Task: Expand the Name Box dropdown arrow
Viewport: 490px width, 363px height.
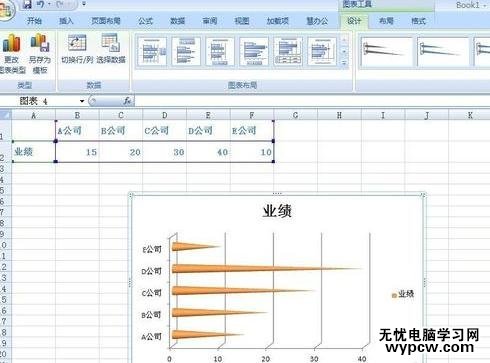Action: [x=82, y=101]
